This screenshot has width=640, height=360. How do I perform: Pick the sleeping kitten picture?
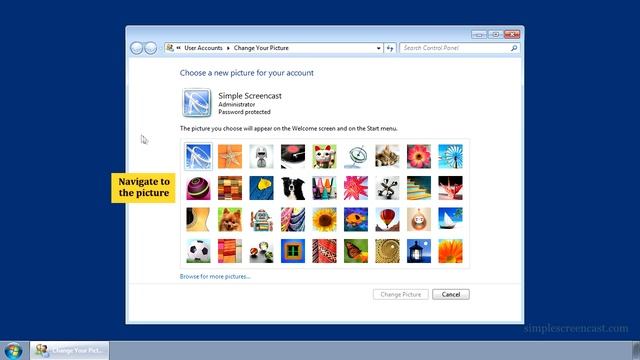pos(387,156)
